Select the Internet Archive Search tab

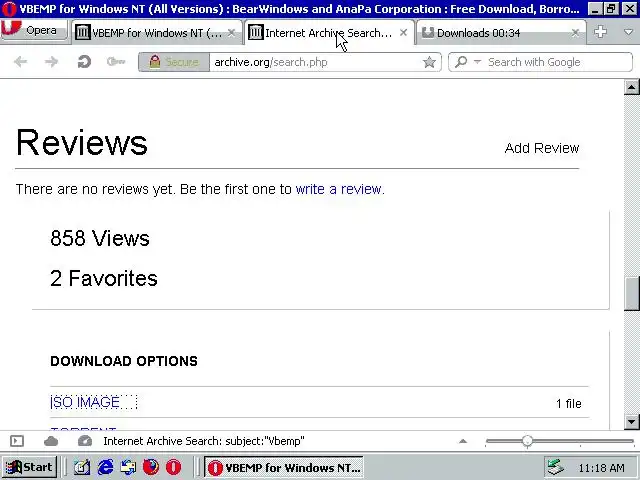tap(329, 33)
